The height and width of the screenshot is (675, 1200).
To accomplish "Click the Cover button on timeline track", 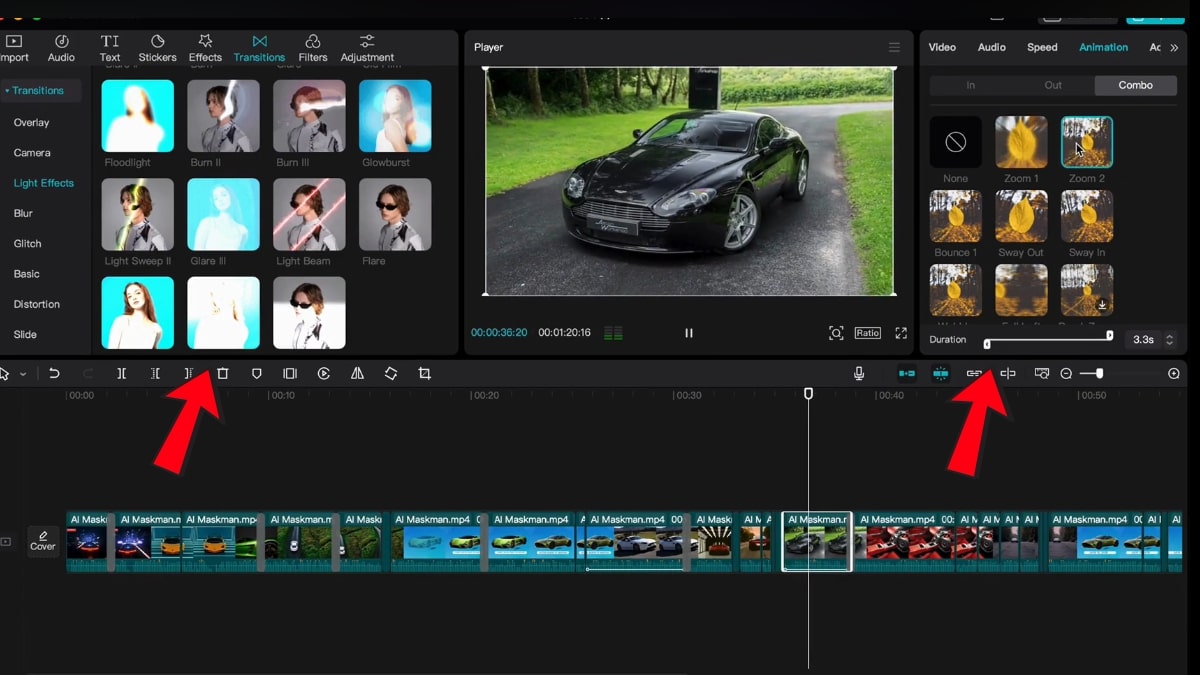I will pos(43,541).
